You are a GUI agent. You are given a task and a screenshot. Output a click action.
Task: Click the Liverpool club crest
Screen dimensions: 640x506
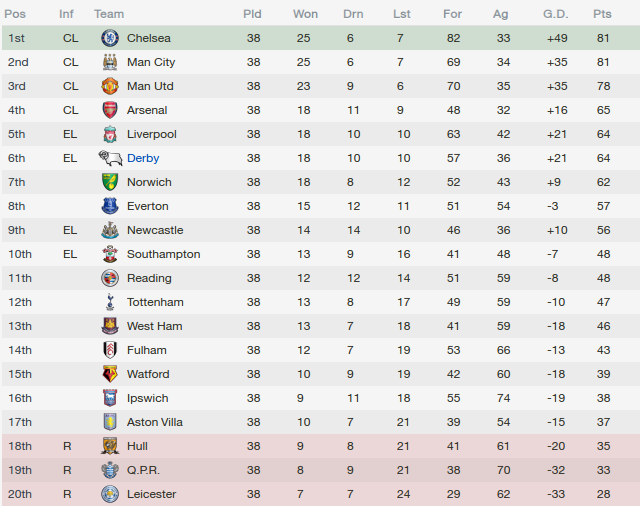(x=110, y=134)
